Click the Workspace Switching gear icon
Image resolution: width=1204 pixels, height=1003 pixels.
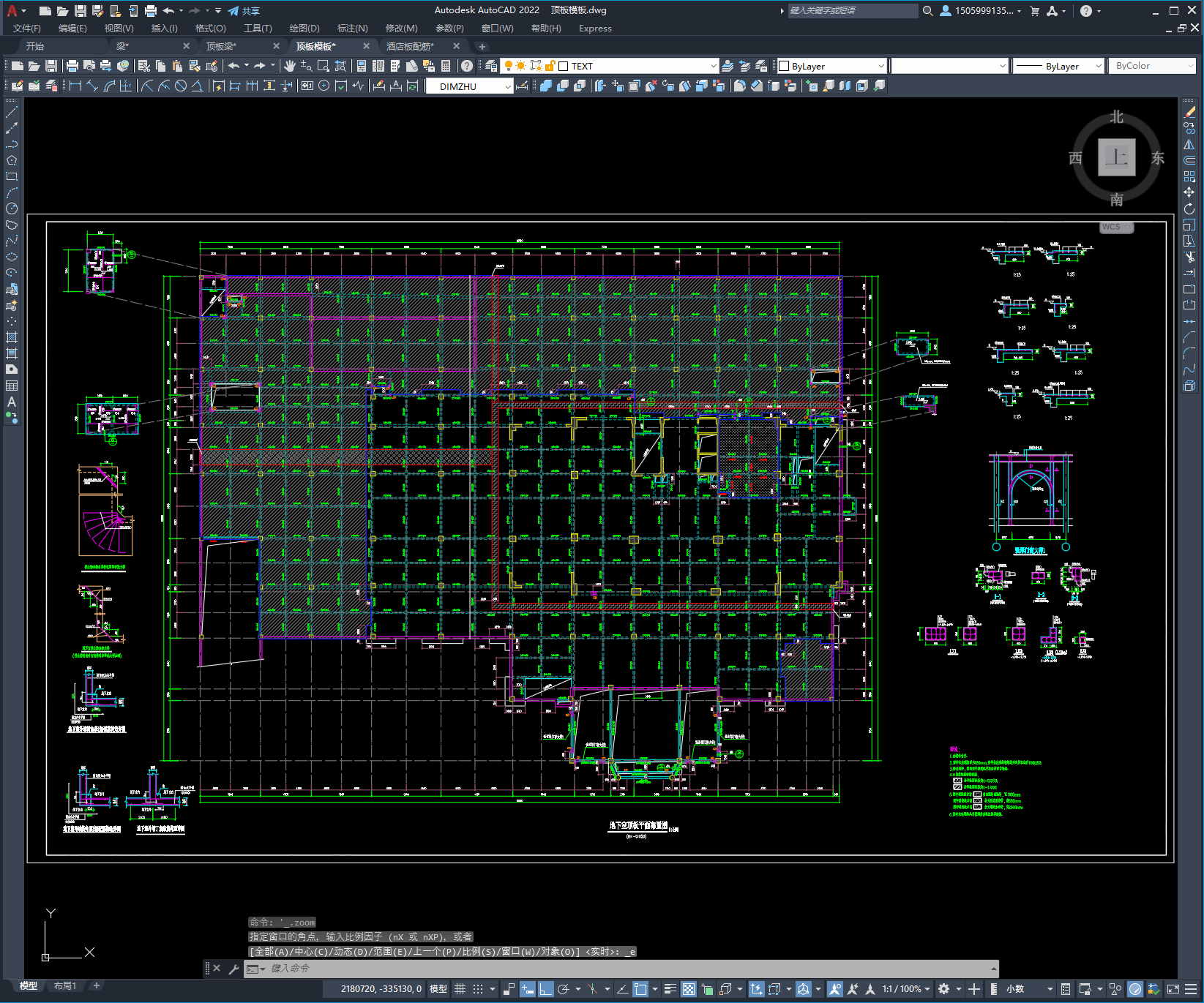[944, 989]
